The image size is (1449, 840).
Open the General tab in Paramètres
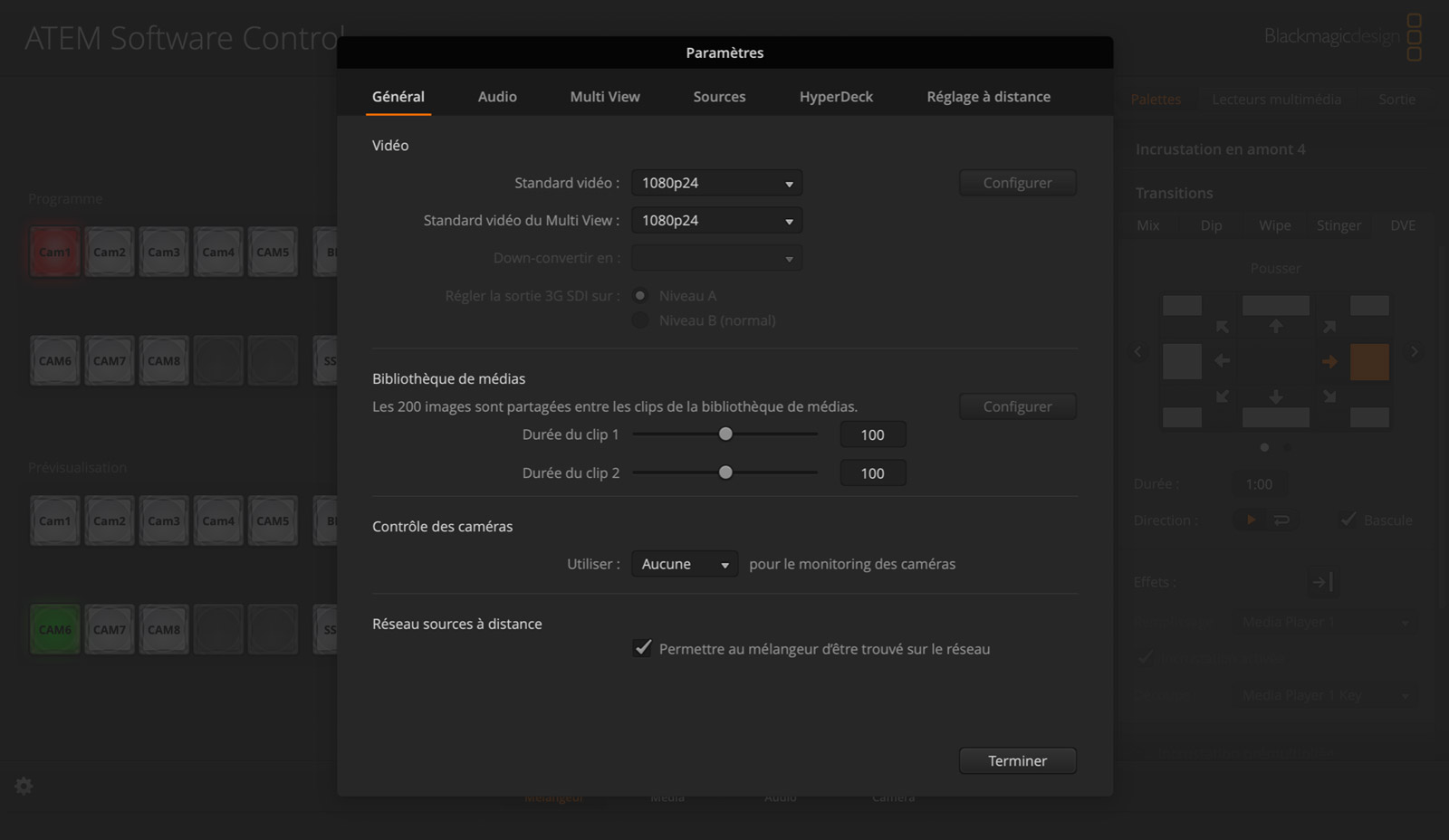(x=398, y=97)
